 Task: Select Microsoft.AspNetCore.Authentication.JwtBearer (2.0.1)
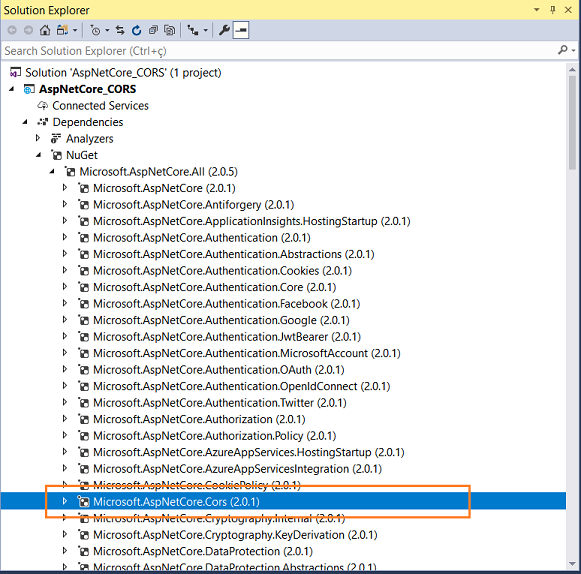pos(227,337)
